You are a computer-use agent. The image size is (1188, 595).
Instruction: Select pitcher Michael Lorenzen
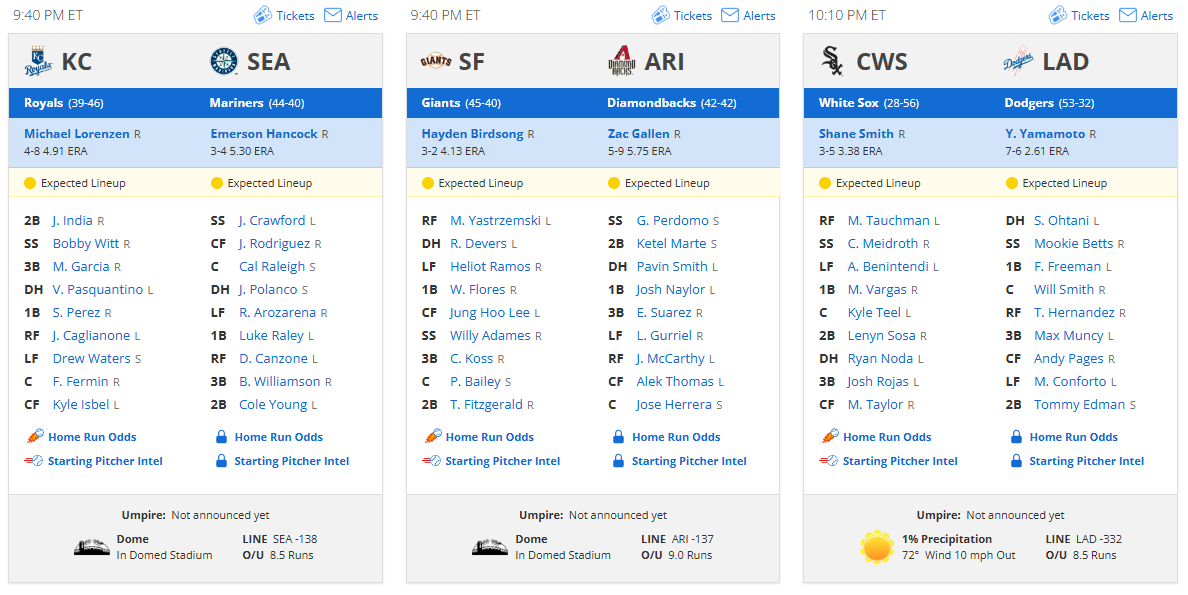(77, 133)
